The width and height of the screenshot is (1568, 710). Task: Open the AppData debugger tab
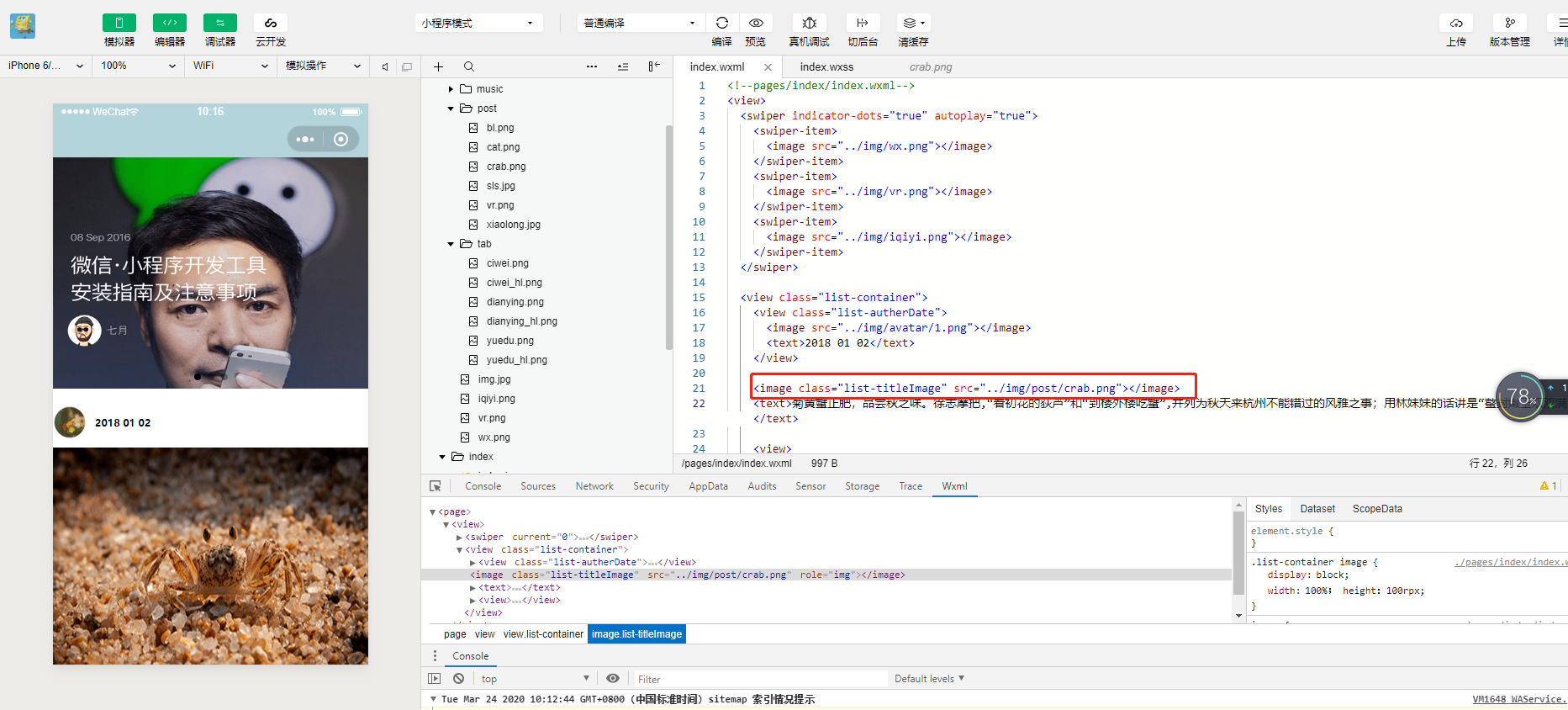click(x=708, y=486)
